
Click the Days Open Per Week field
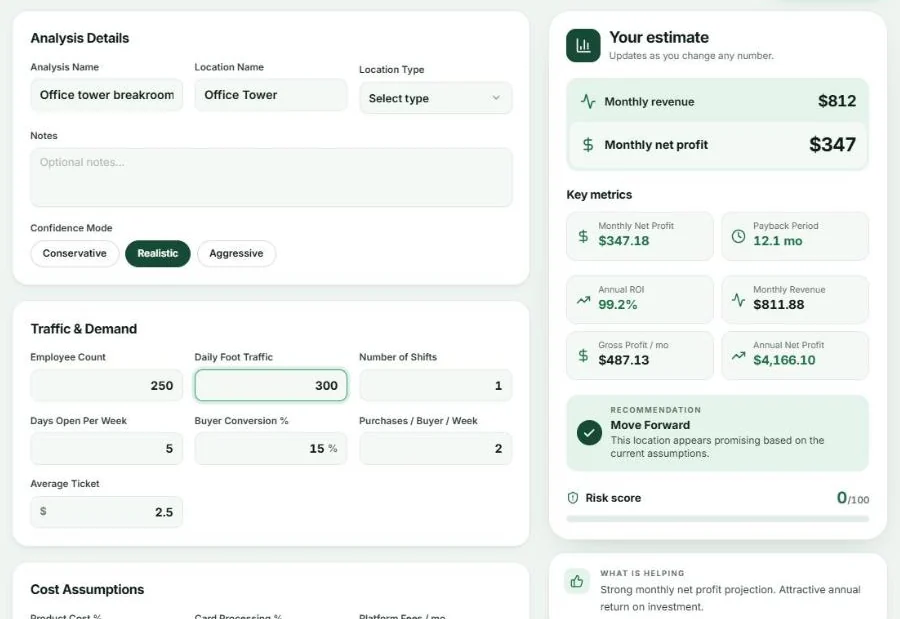[107, 448]
